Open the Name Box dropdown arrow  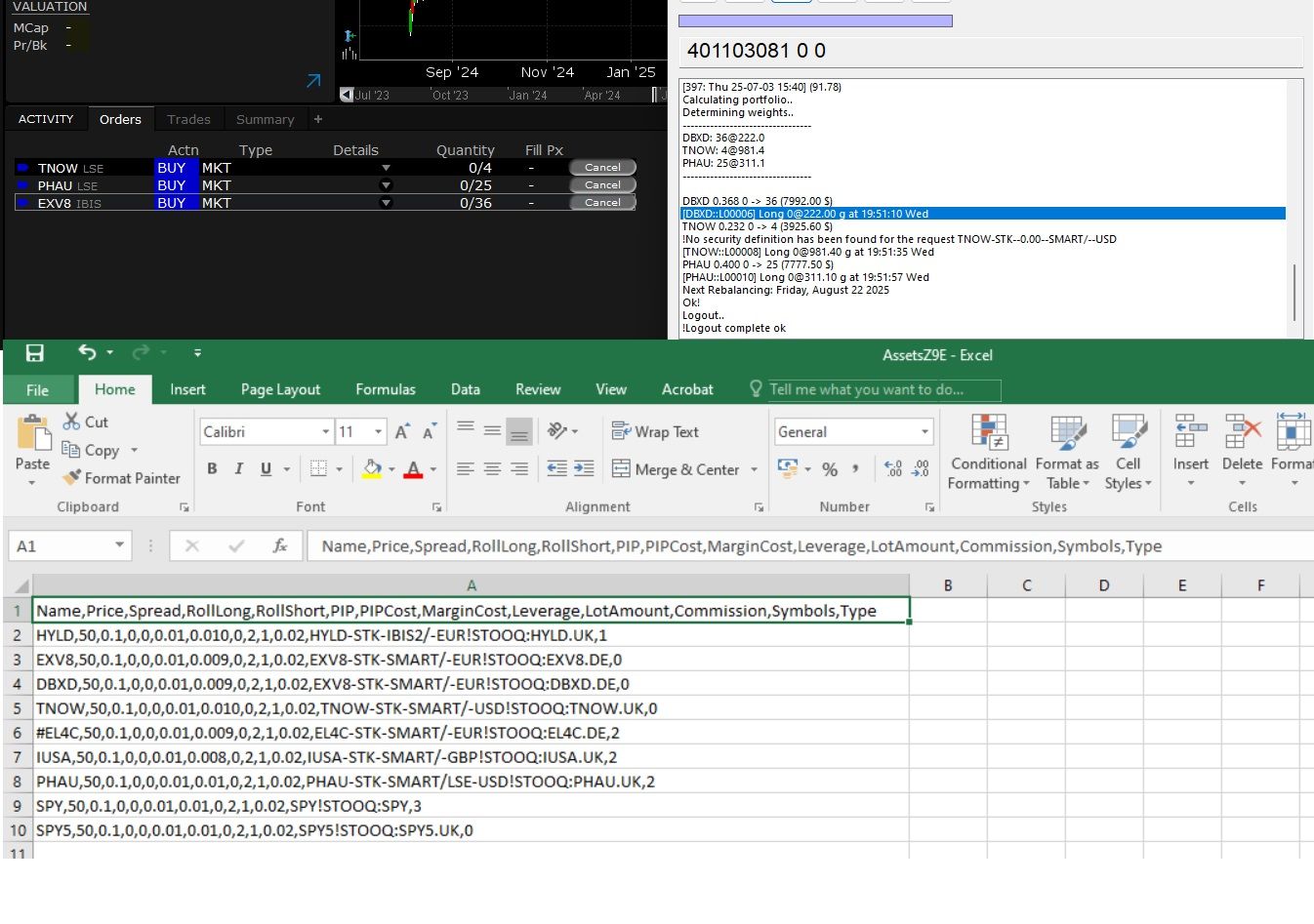[x=119, y=546]
